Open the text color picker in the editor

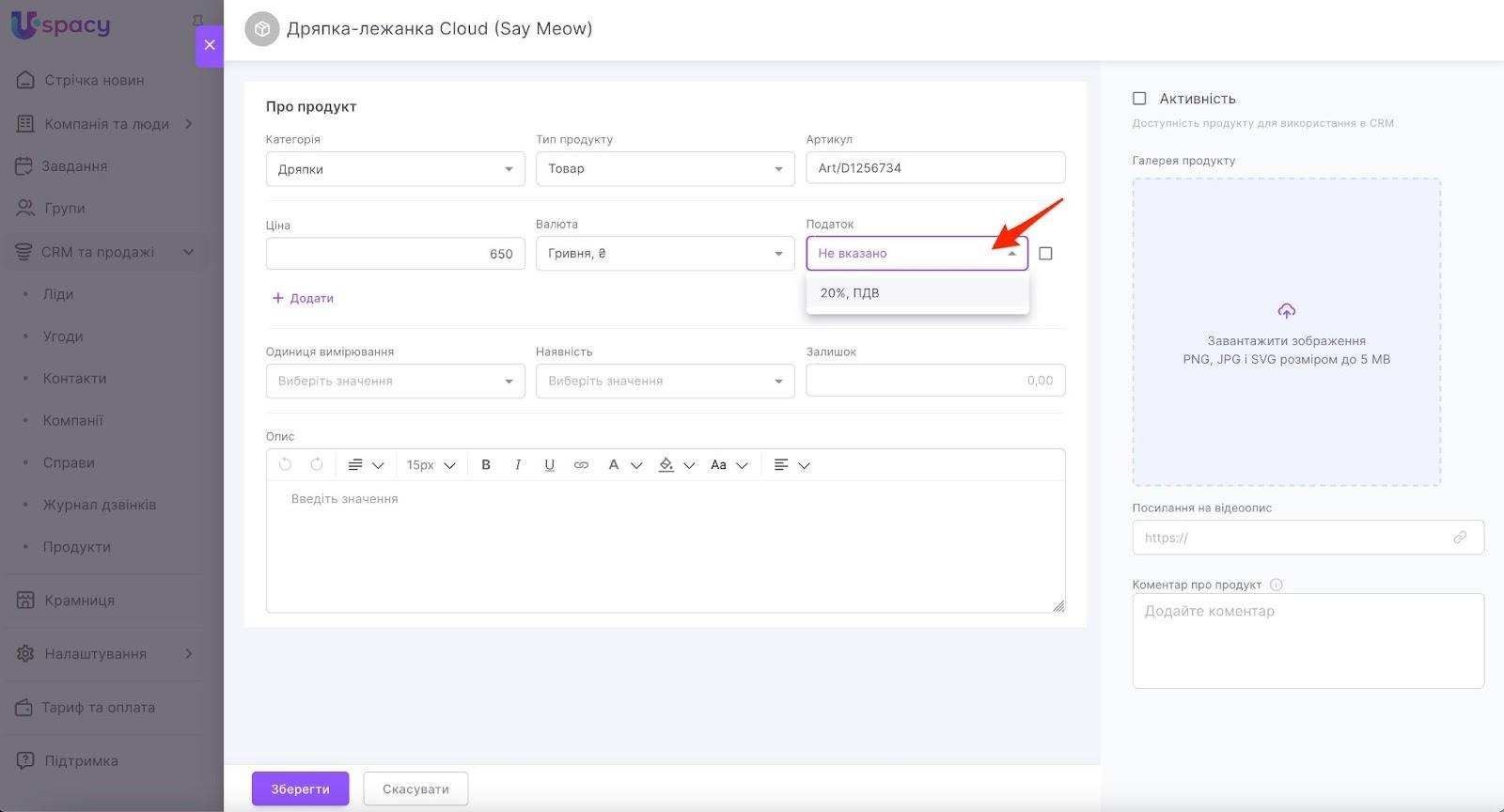pos(614,464)
